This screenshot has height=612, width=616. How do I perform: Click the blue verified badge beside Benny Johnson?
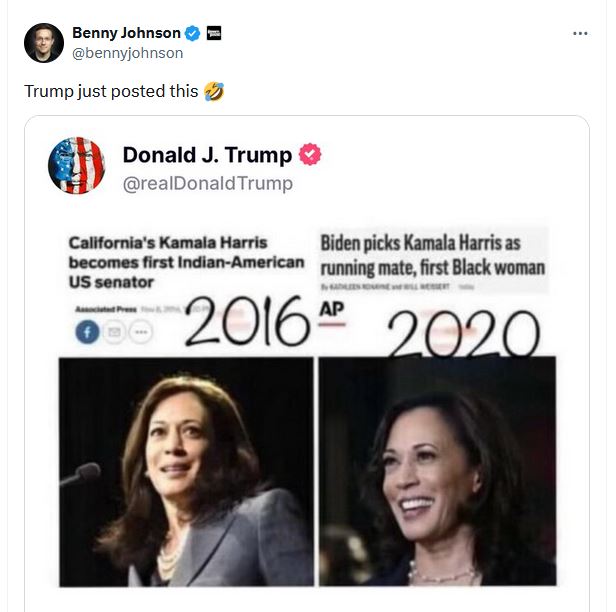tap(193, 34)
